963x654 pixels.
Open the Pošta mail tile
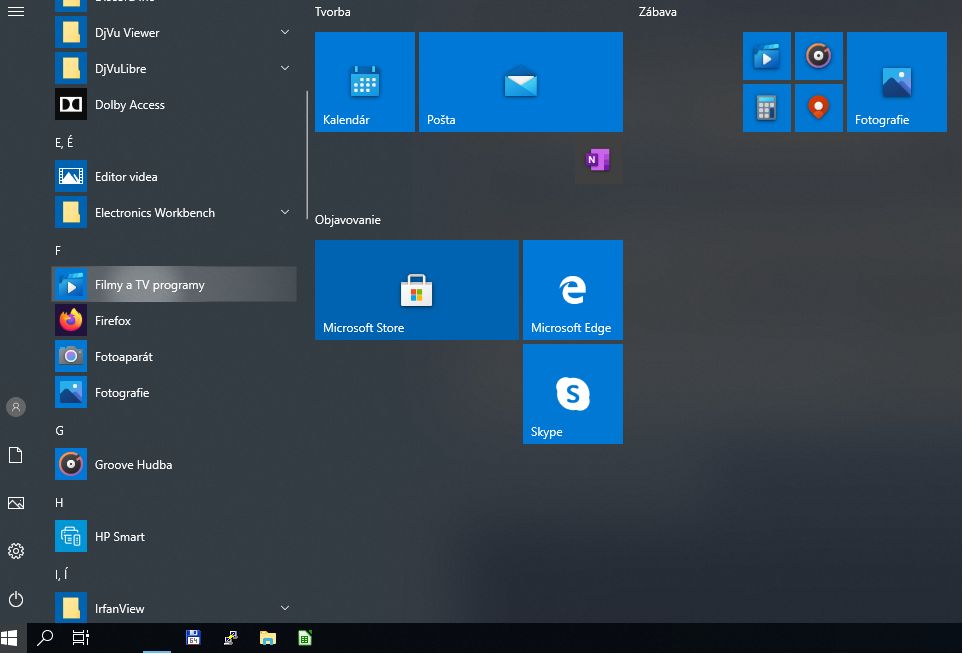coord(521,82)
